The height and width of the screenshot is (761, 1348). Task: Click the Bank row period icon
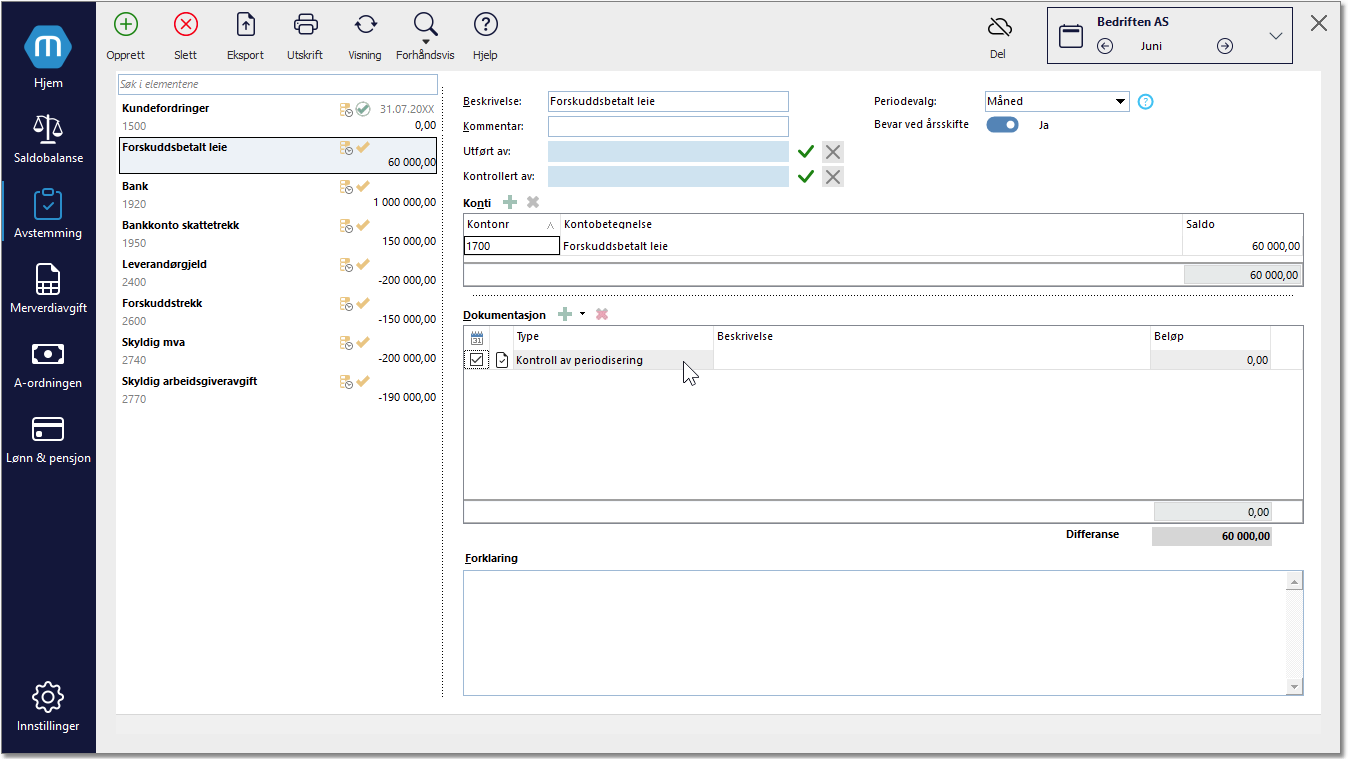tap(346, 187)
